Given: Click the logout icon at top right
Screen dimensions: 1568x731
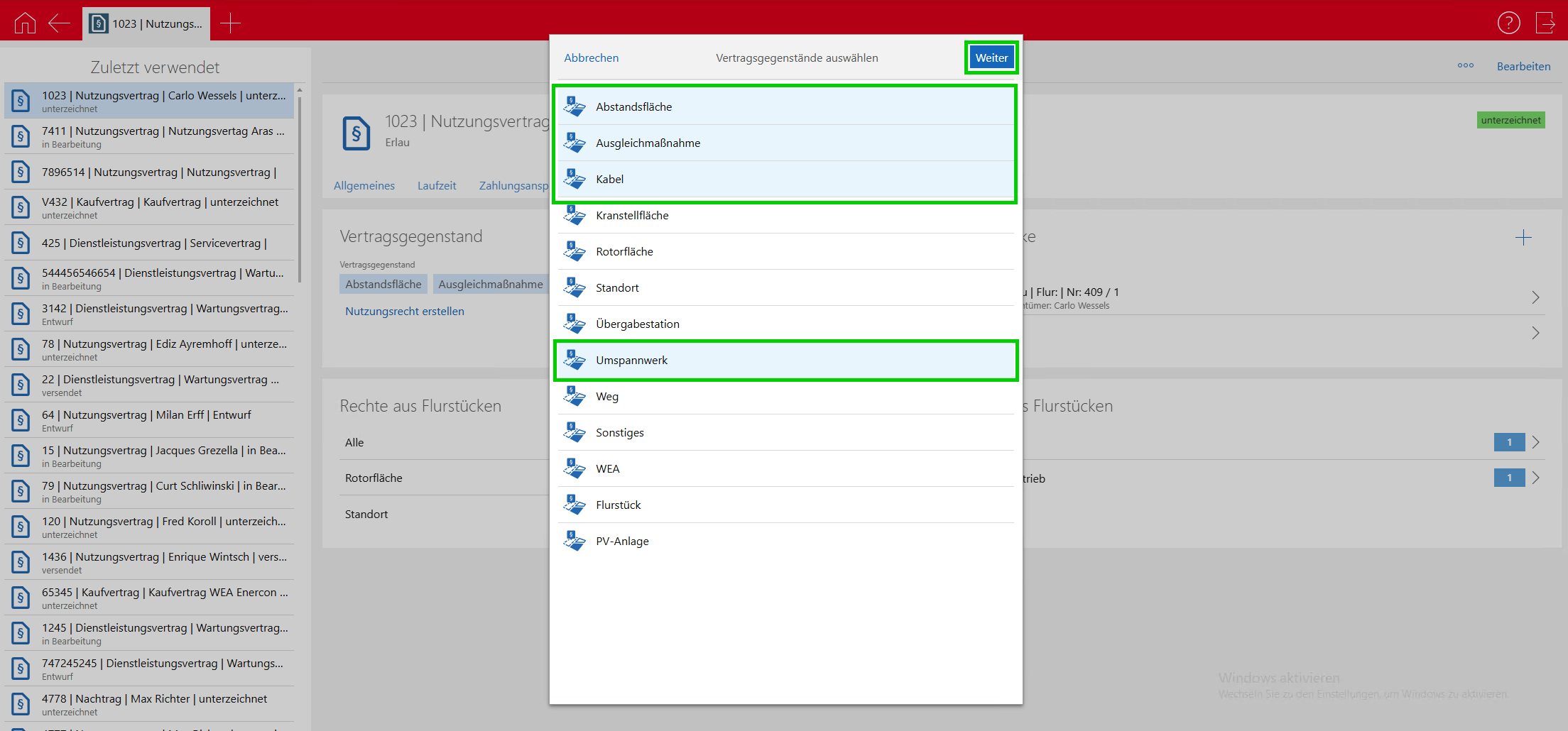Looking at the screenshot, I should [1545, 23].
